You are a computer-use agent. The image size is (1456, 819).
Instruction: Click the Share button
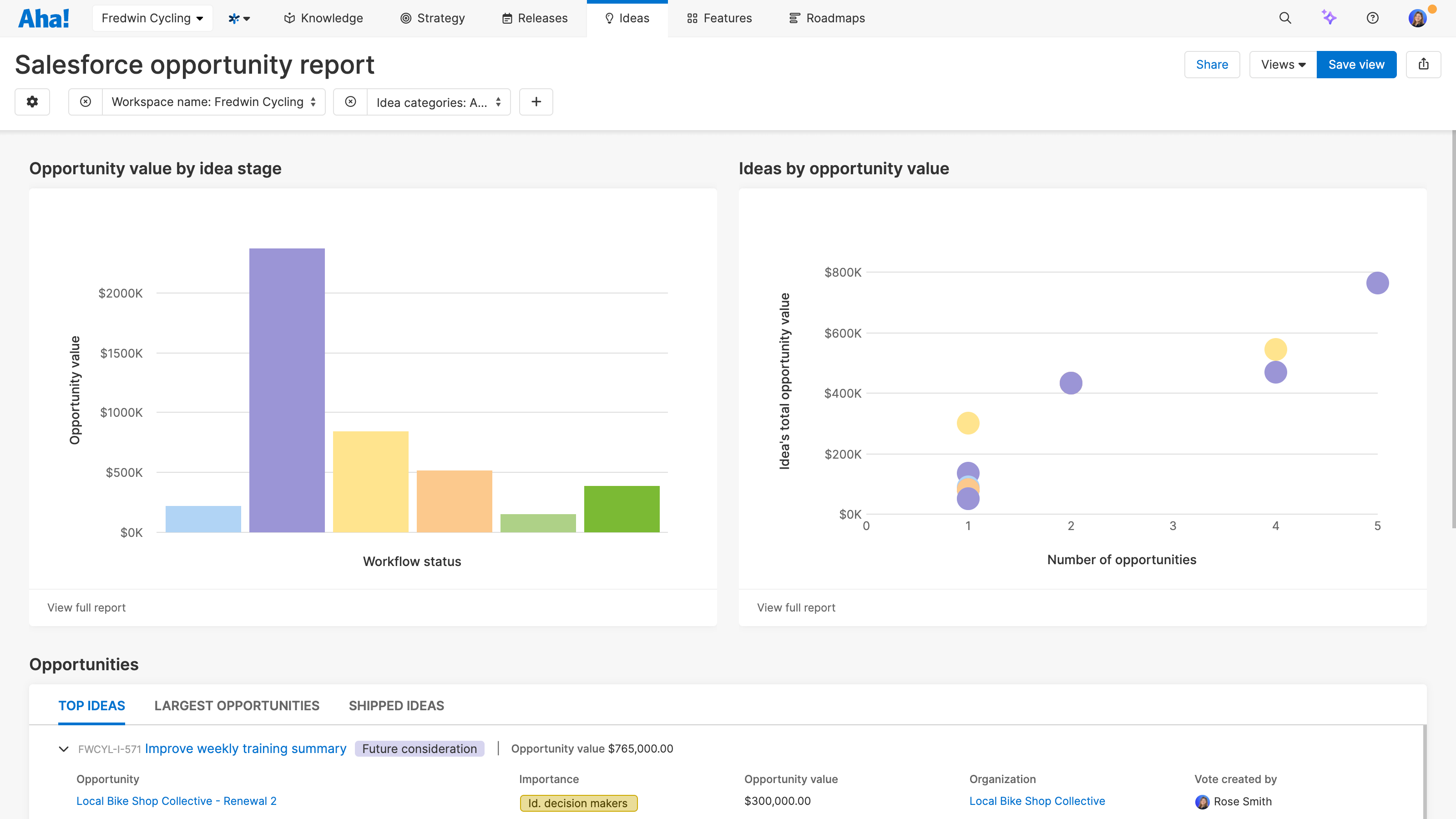click(x=1212, y=65)
